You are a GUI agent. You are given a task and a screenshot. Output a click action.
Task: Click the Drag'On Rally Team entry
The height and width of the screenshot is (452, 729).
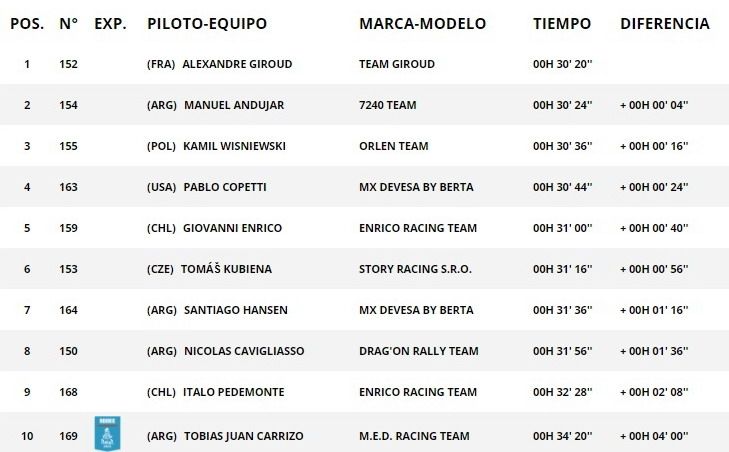tap(418, 351)
